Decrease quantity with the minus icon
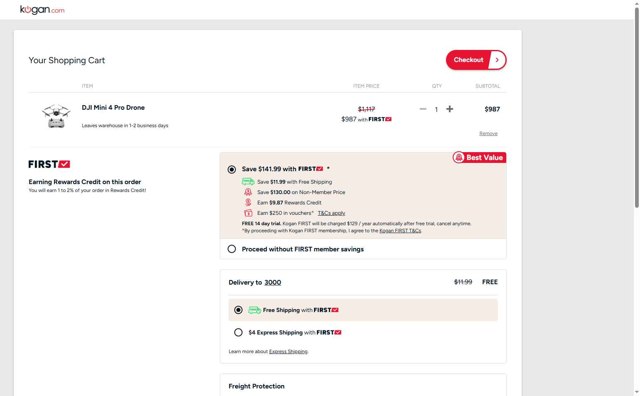Screen dimensions: 640x396 point(423,109)
